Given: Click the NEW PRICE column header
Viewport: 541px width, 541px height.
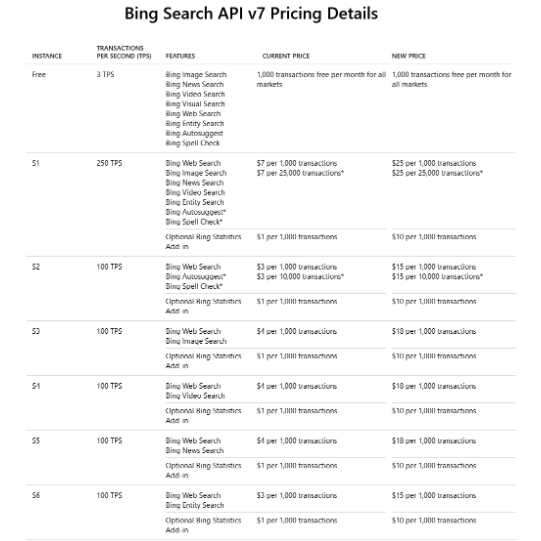Looking at the screenshot, I should (x=409, y=56).
